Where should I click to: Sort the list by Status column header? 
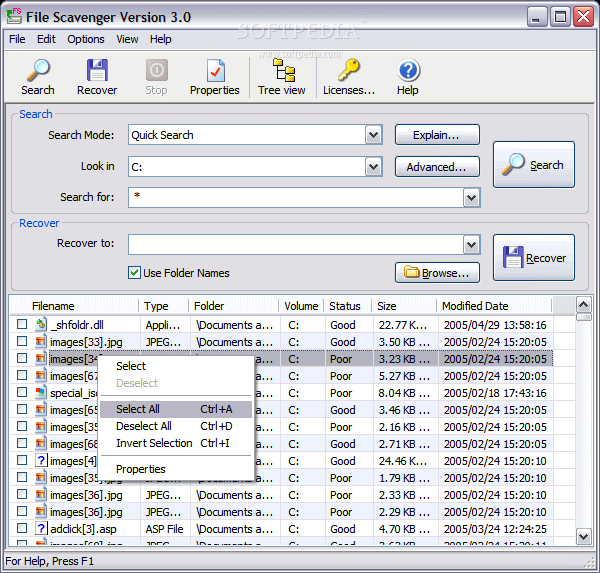tap(348, 306)
